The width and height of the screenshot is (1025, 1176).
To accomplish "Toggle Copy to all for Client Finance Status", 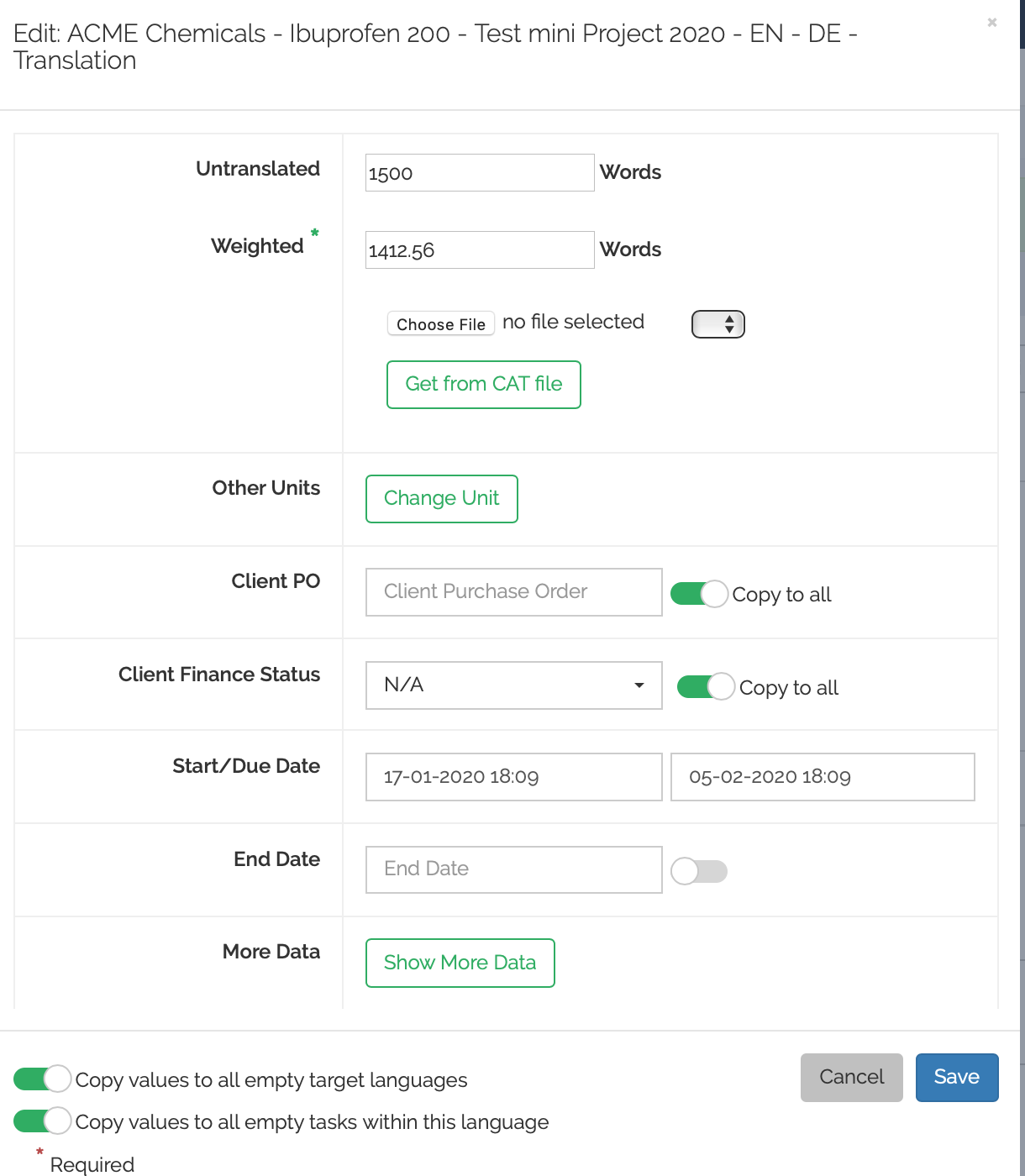I will (706, 687).
